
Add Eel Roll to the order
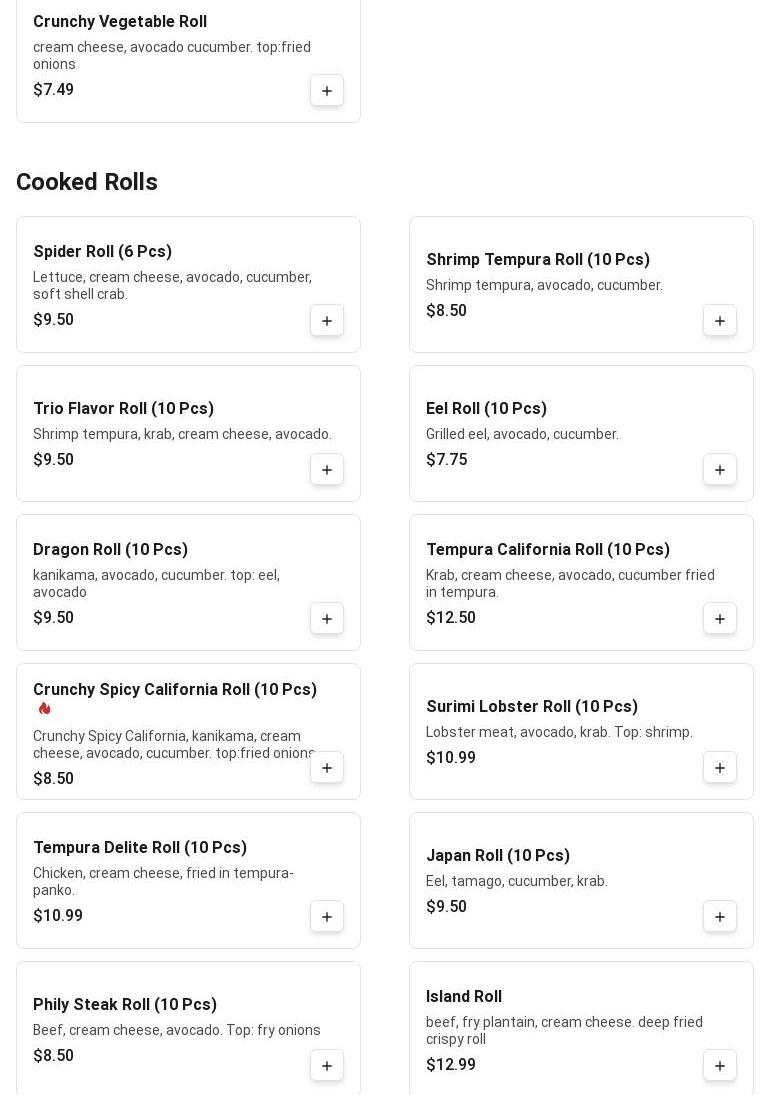720,470
